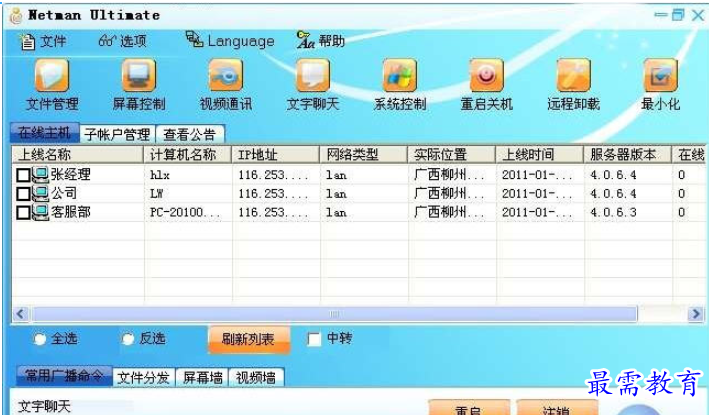Screen dimensions: 709x415
Task: Click computer icon beside 张经理
Action: pos(40,175)
